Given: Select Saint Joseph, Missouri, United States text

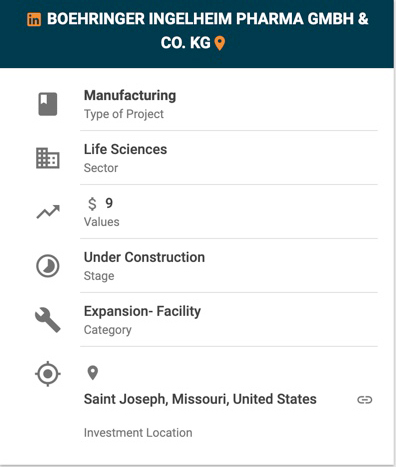Looking at the screenshot, I should click(200, 399).
